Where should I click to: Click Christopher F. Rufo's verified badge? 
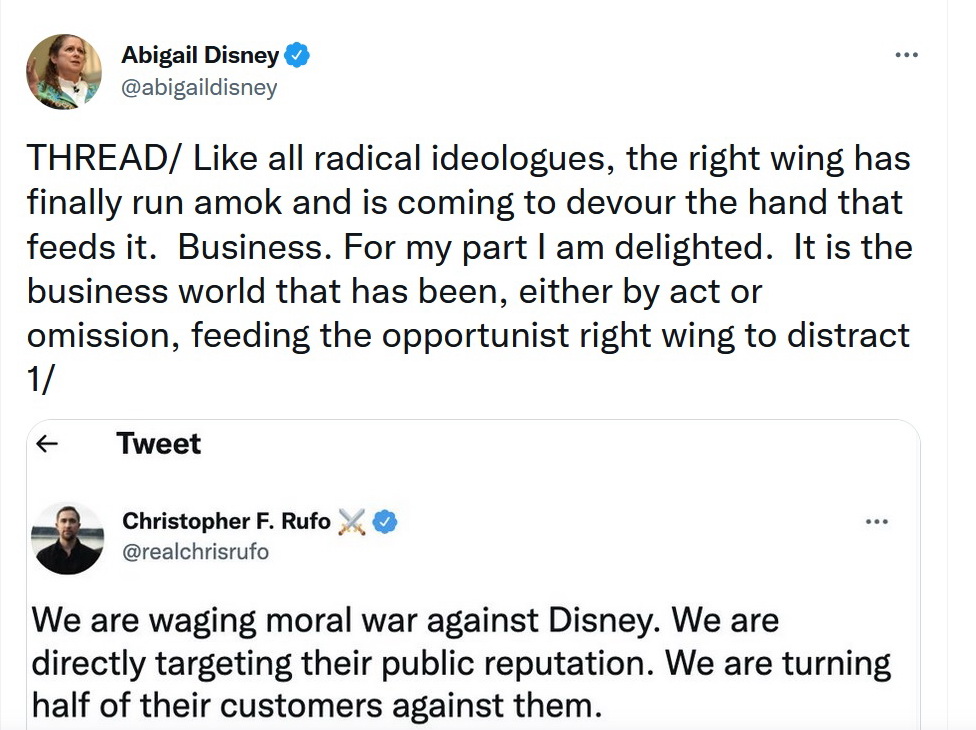click(385, 521)
